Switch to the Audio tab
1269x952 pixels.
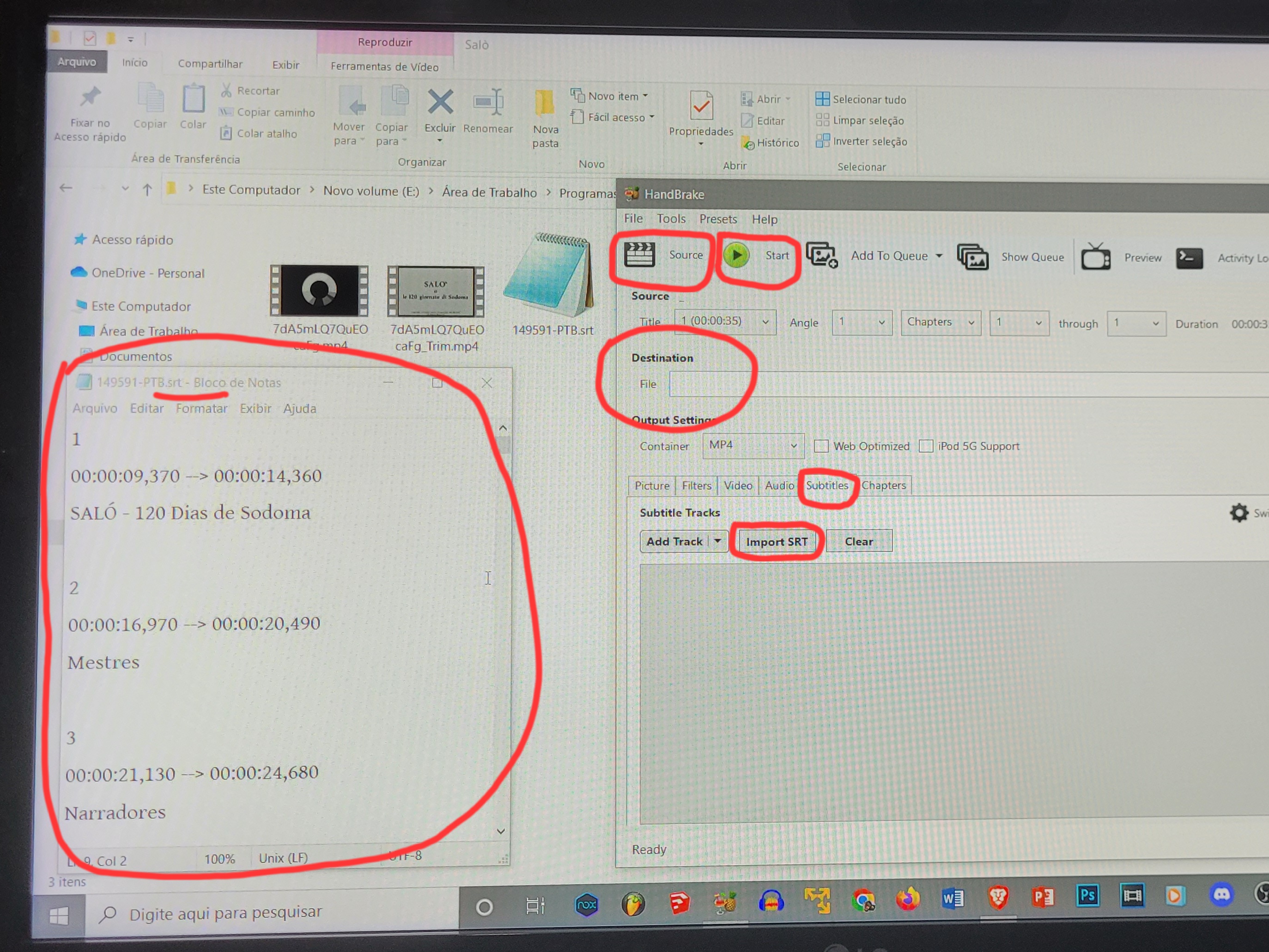click(x=779, y=485)
